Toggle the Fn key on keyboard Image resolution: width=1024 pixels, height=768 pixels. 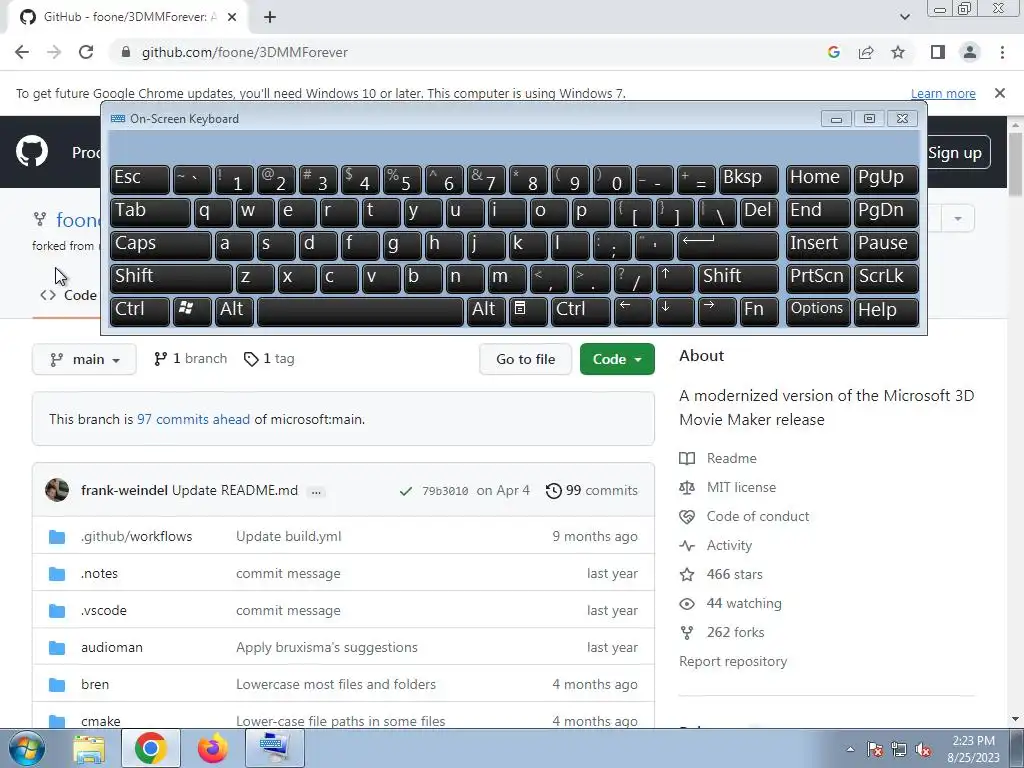[759, 310]
